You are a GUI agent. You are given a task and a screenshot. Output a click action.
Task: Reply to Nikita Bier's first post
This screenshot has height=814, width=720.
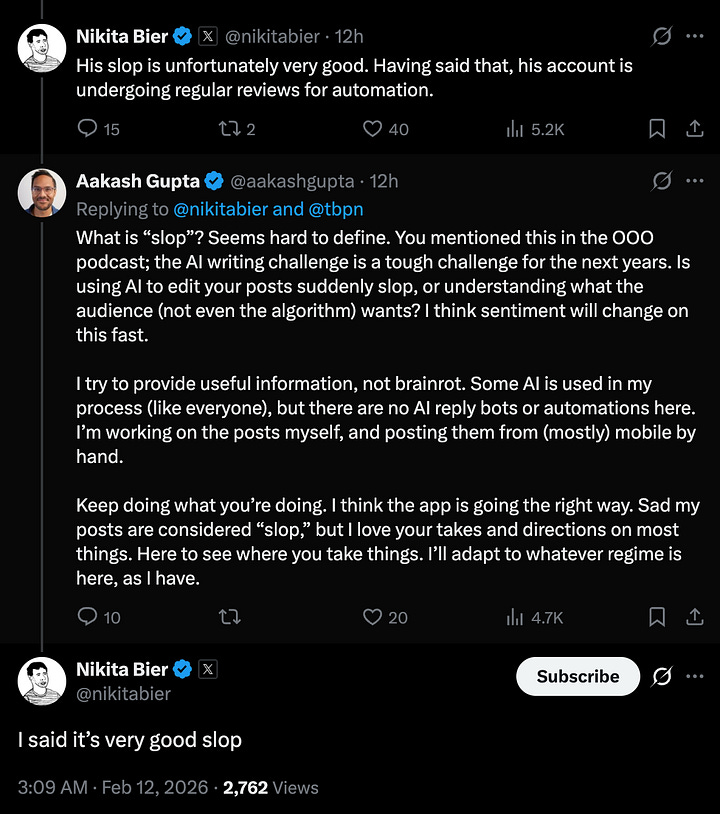tap(88, 128)
